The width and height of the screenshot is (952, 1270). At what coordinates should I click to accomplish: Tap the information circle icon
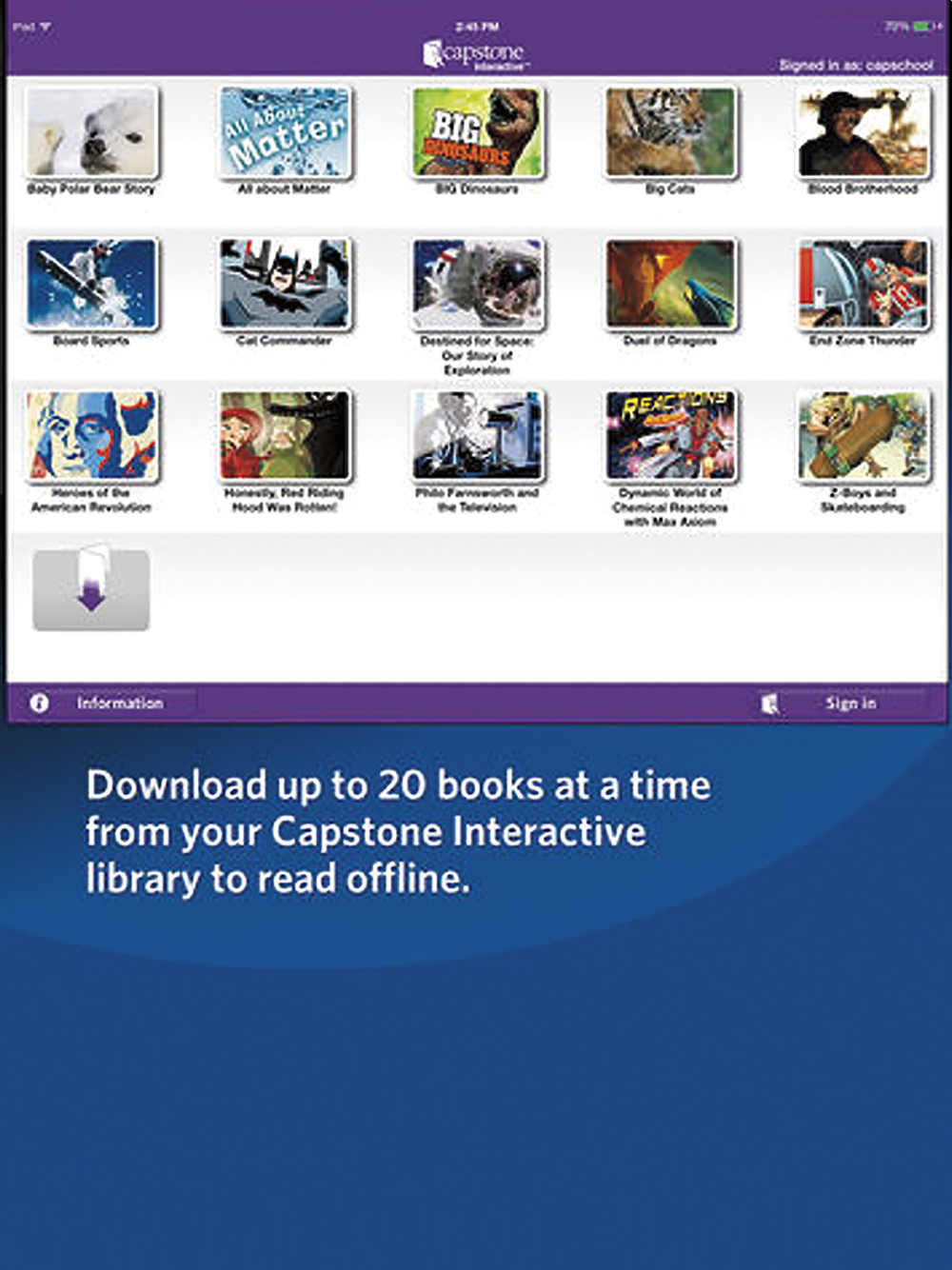[x=39, y=704]
